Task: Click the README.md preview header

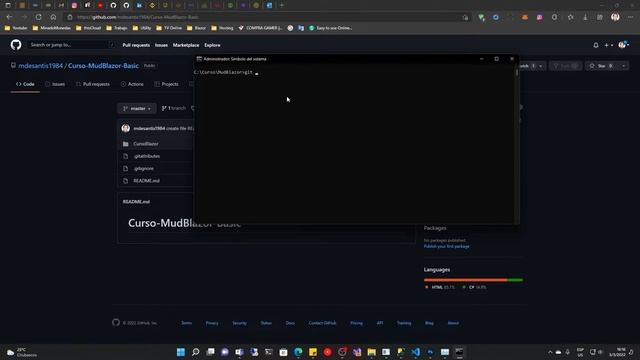Action: pyautogui.click(x=136, y=202)
